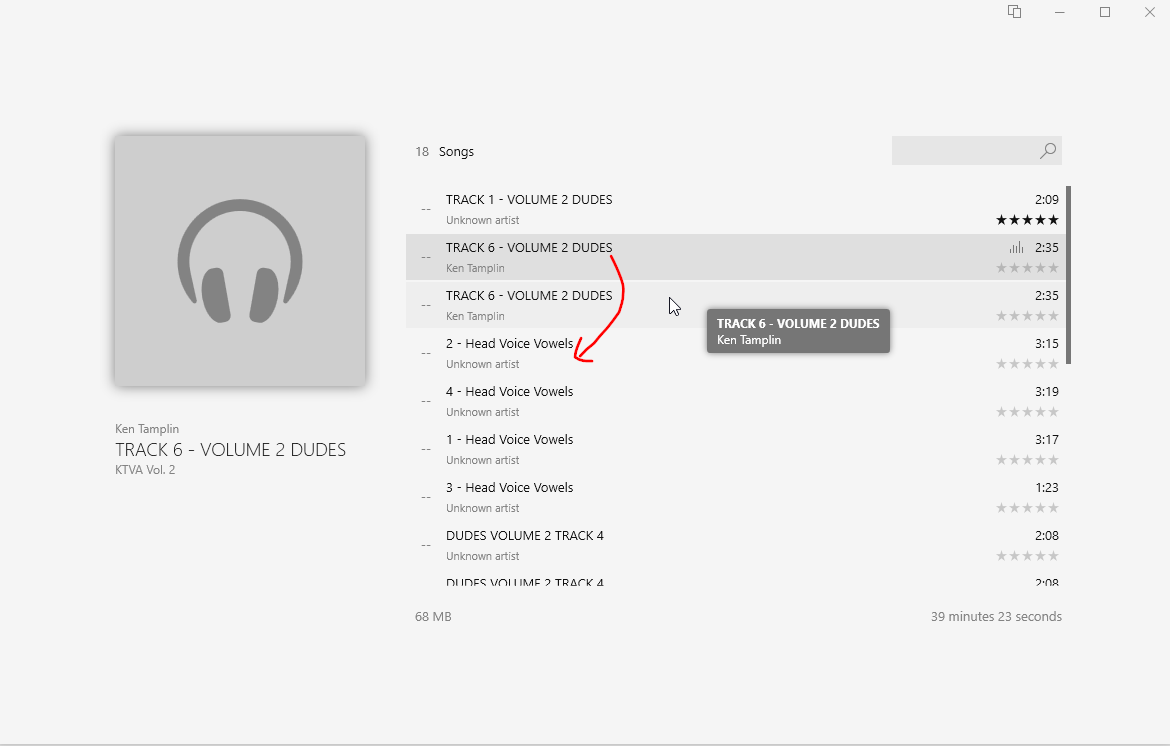Click the first star beside TRACK 6
Image resolution: width=1170 pixels, height=746 pixels.
point(999,267)
